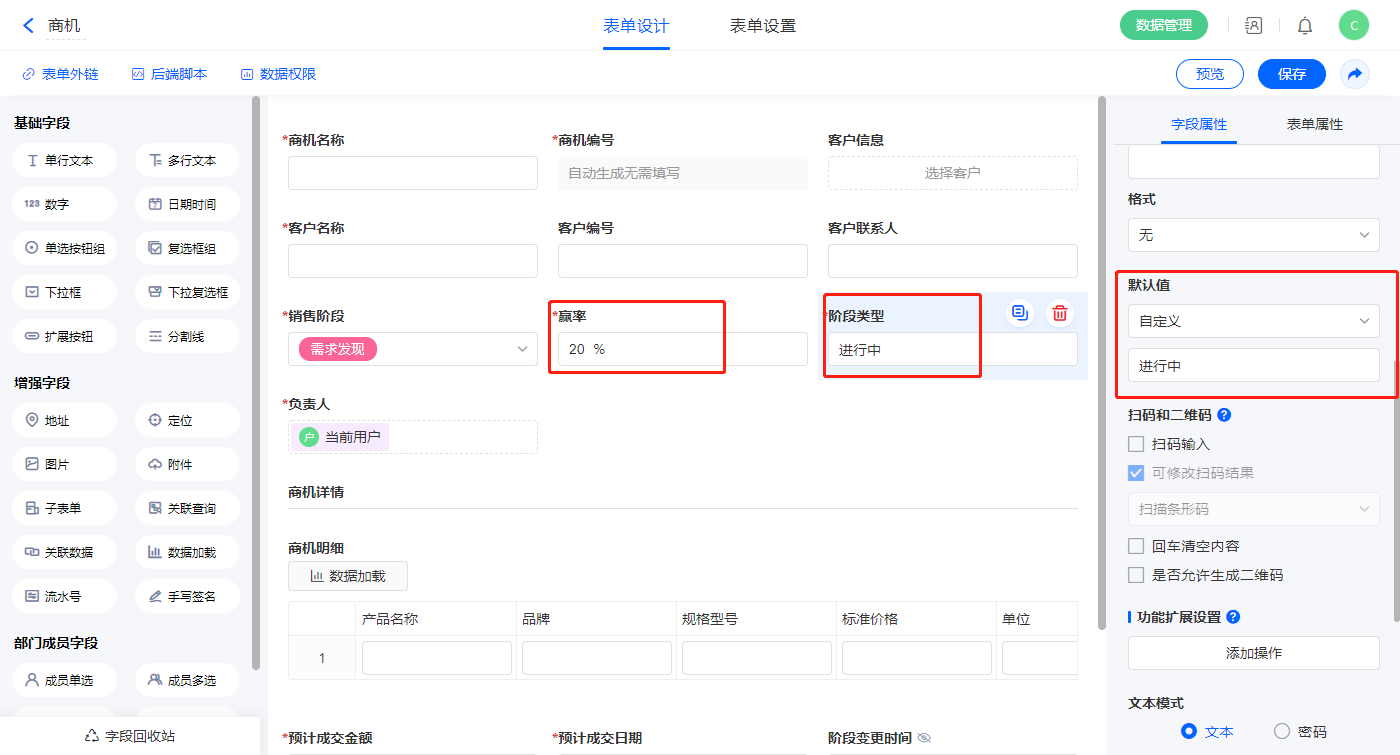
Task: Switch to the 表单设置 tab
Action: (762, 26)
